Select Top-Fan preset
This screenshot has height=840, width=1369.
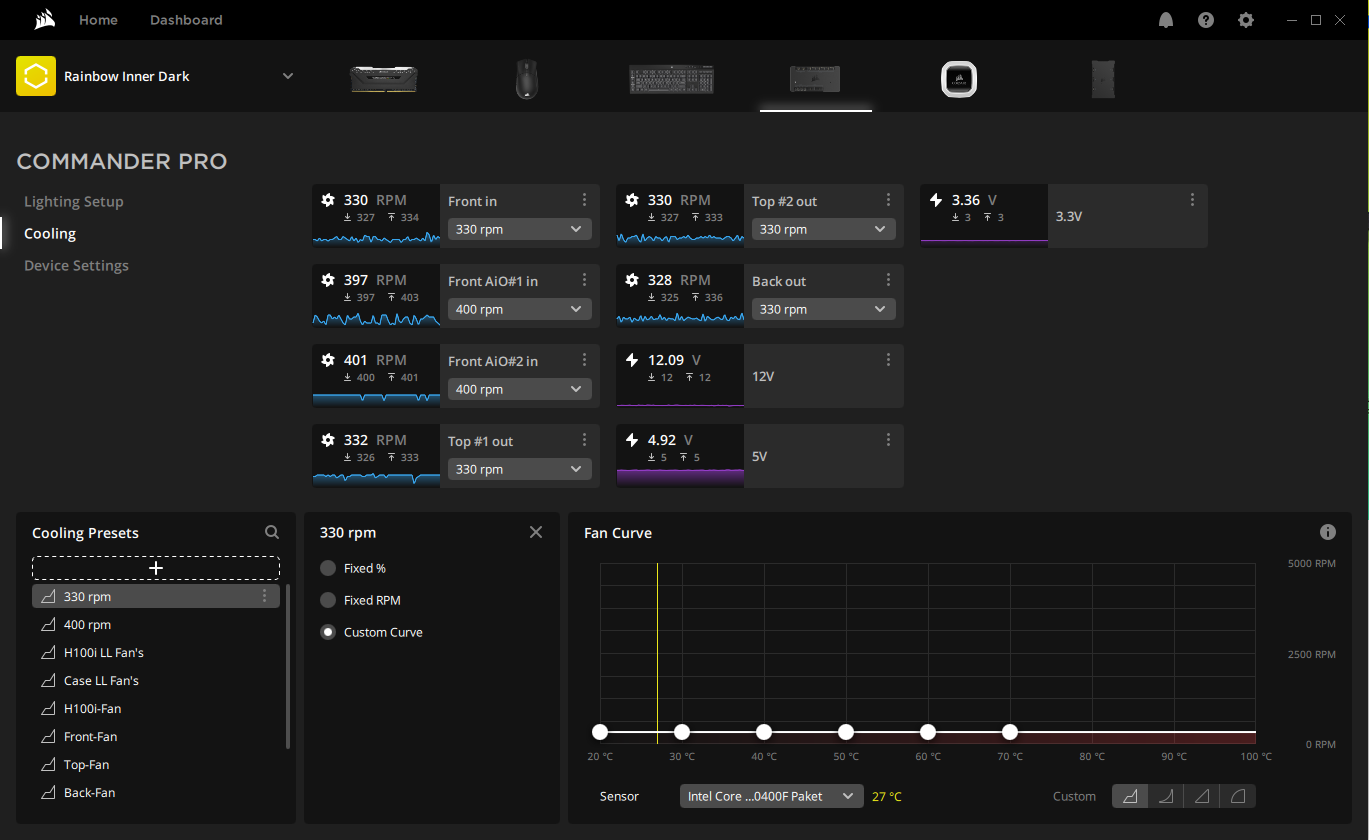tap(156, 764)
